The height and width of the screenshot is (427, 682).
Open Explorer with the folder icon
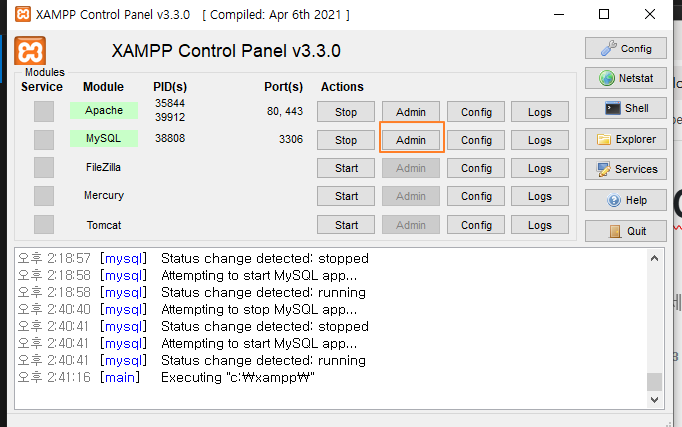[625, 139]
